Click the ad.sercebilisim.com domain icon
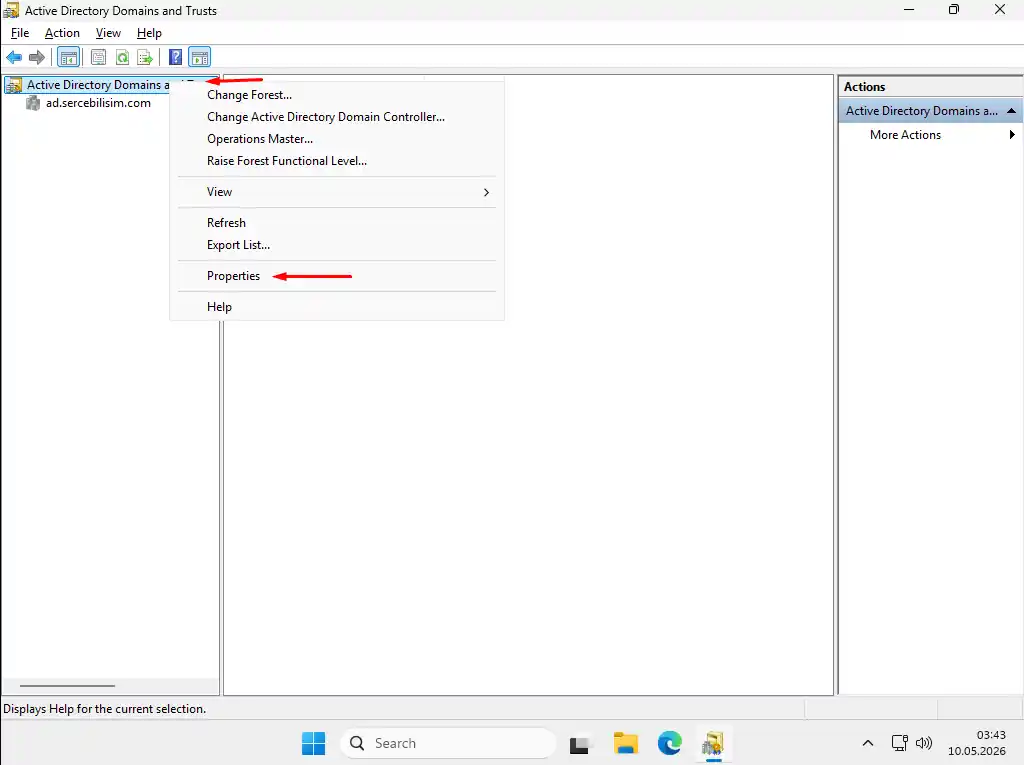Image resolution: width=1024 pixels, height=765 pixels. tap(33, 103)
